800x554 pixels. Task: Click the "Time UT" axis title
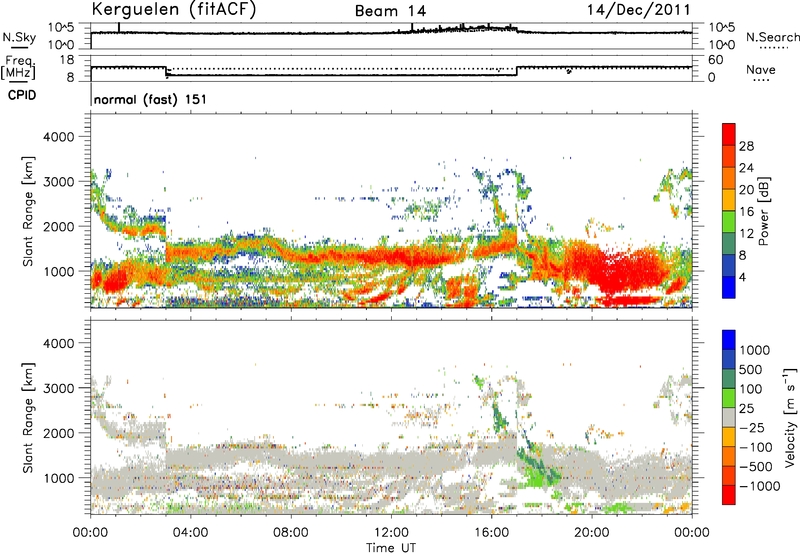(x=391, y=547)
